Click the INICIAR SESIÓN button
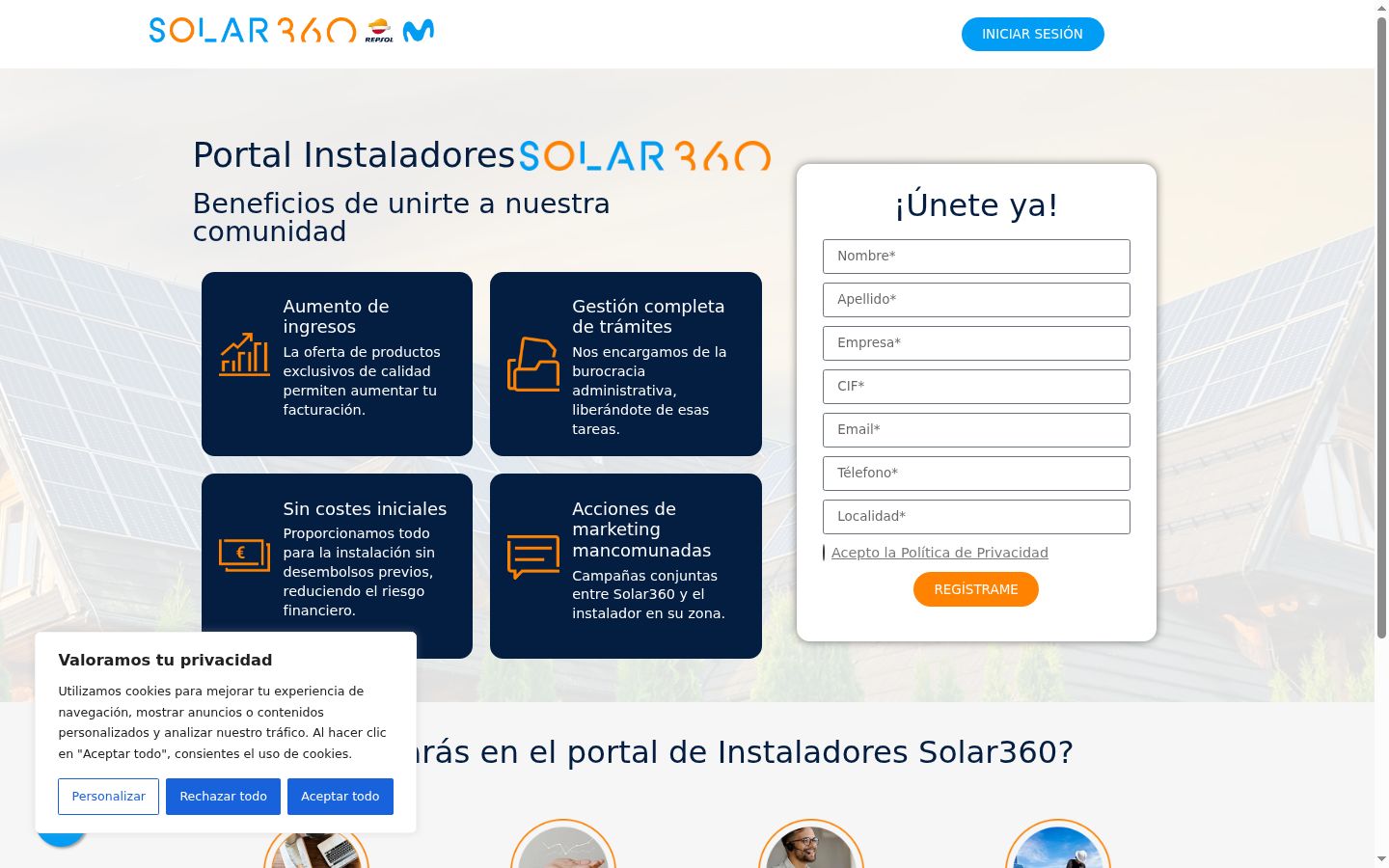1389x868 pixels. 1032,34
